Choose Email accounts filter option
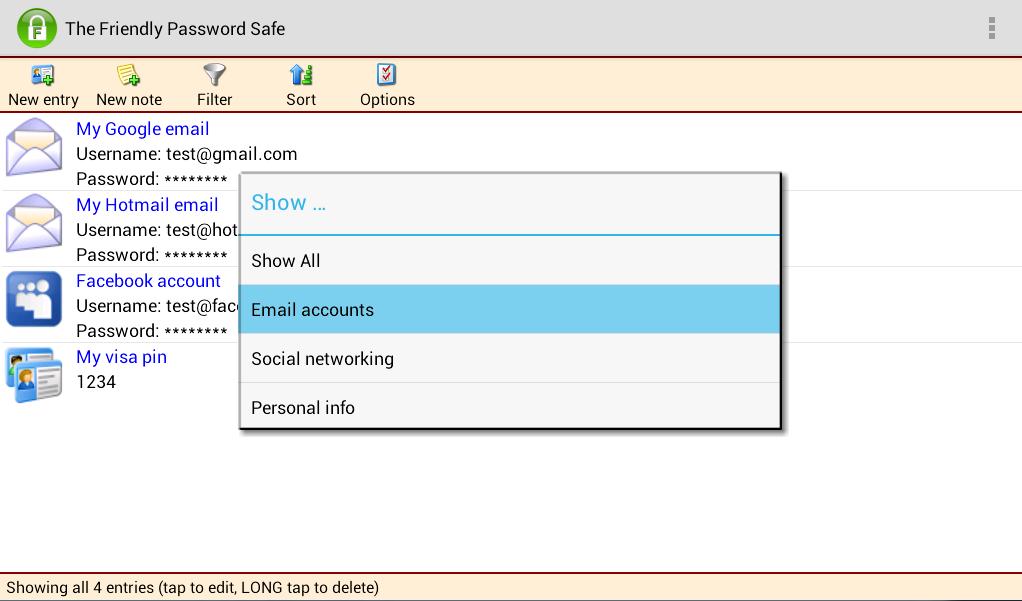This screenshot has height=601, width=1022. tap(510, 310)
